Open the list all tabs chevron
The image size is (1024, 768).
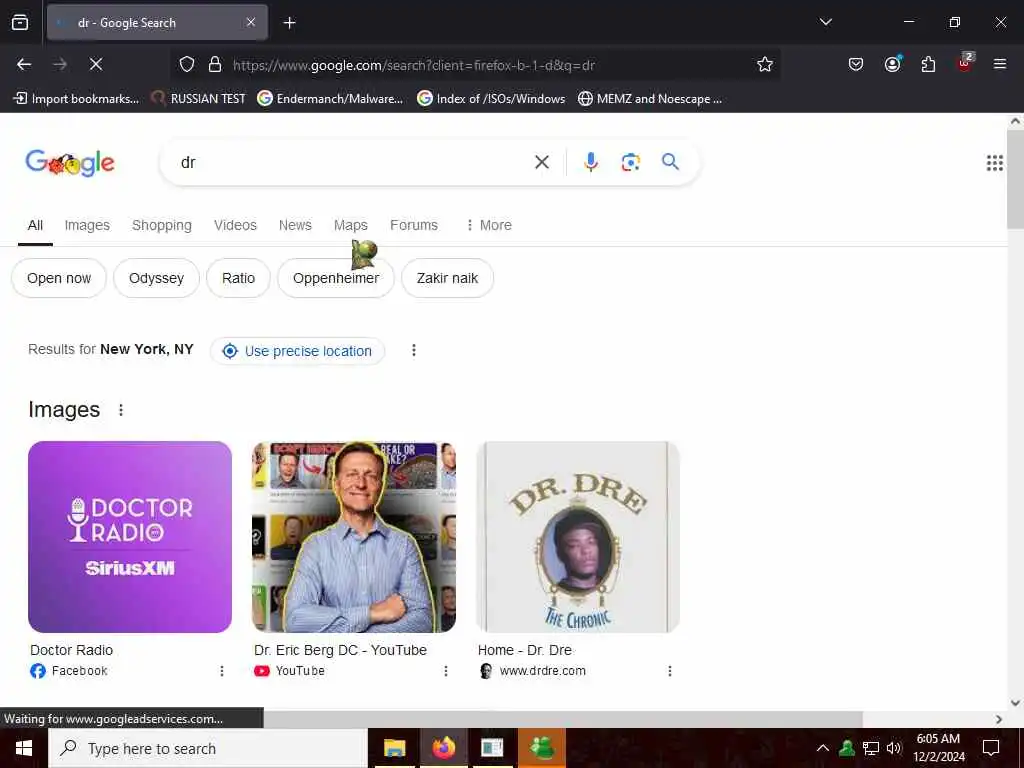click(x=825, y=22)
